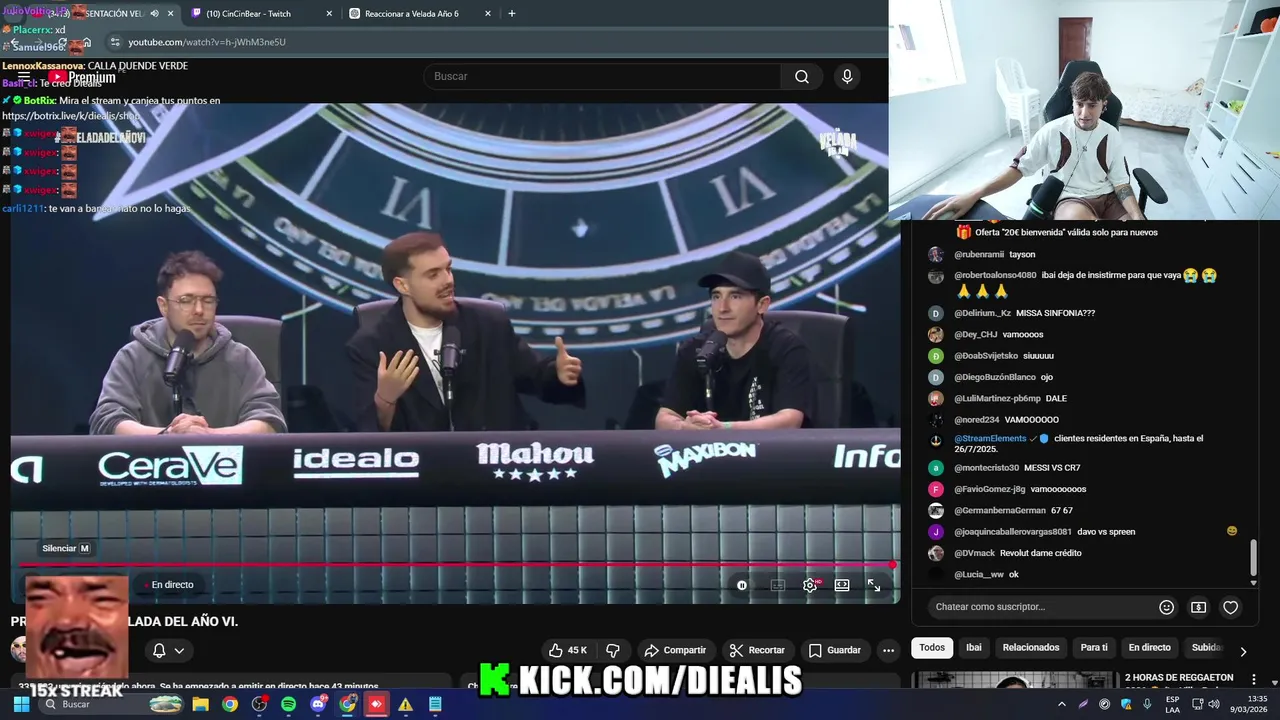Image resolution: width=1280 pixels, height=720 pixels.
Task: Open the YouTube Premium home logo
Action: (x=81, y=77)
